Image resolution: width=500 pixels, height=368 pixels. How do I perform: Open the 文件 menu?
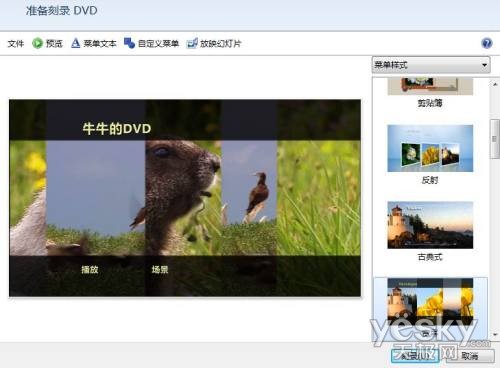[x=16, y=44]
